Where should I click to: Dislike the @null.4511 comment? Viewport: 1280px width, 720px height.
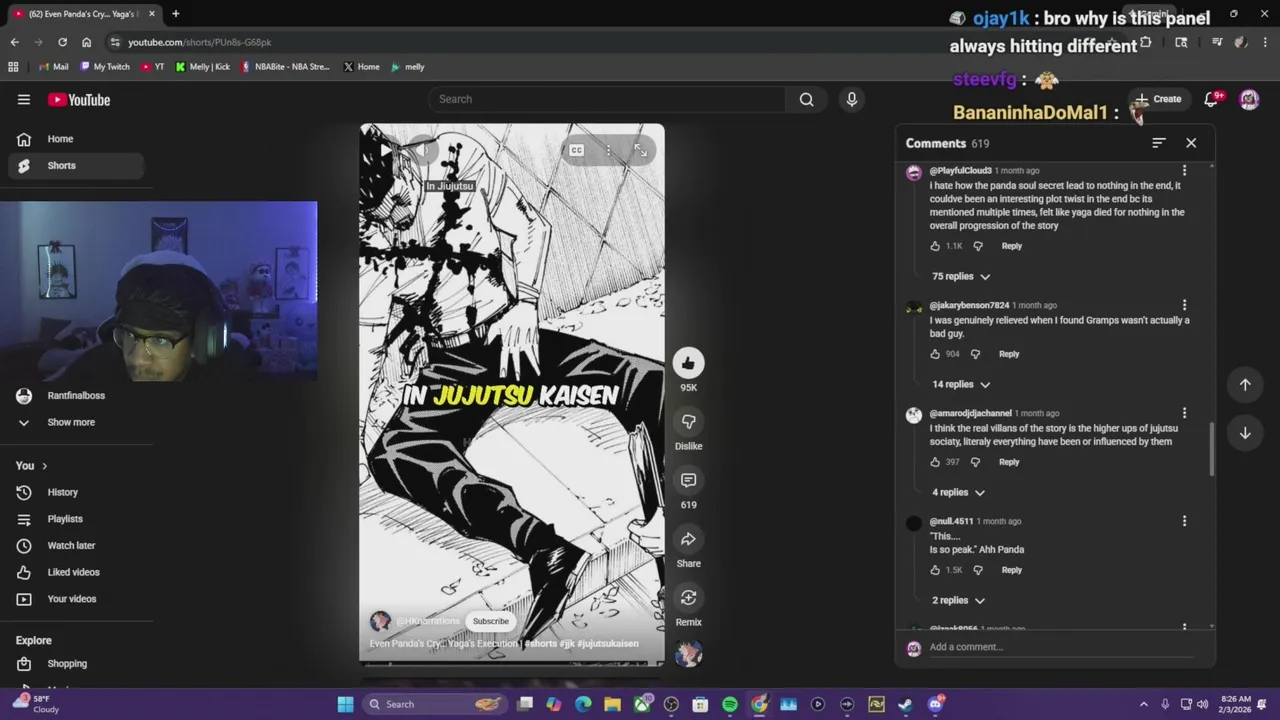click(x=978, y=570)
